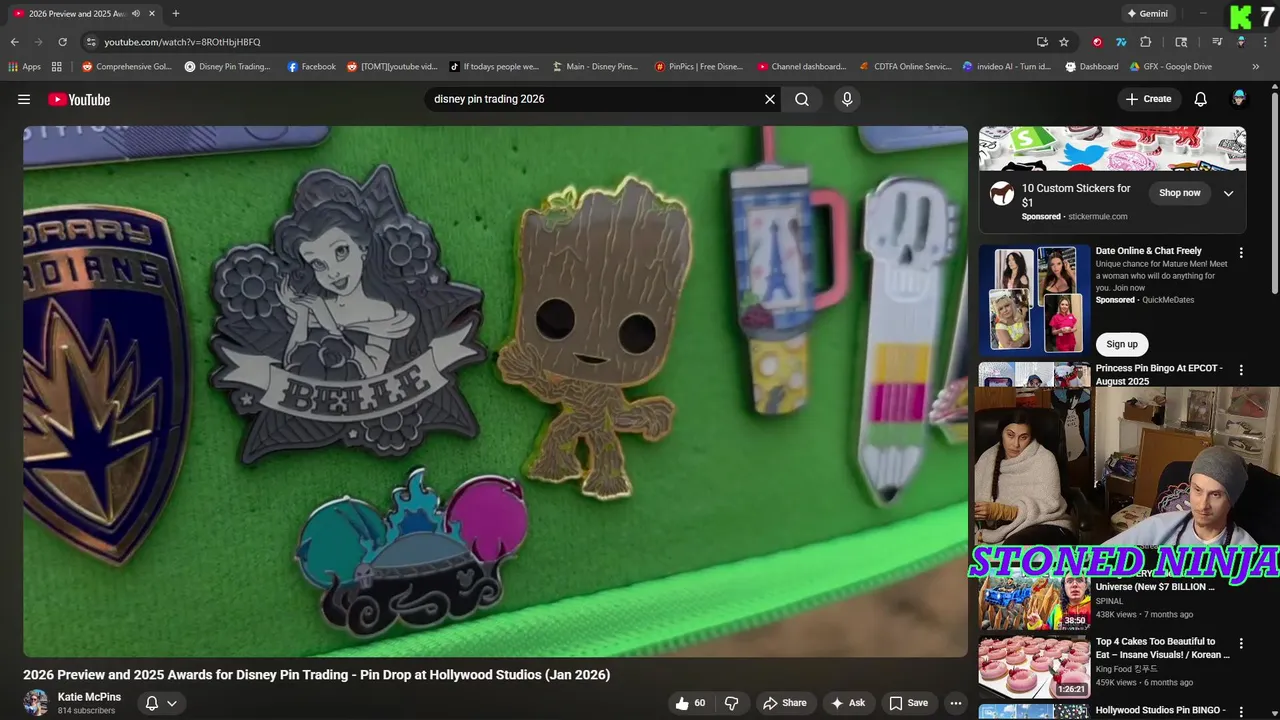1280x720 pixels.
Task: Bookmark this page with the star
Action: tap(1064, 42)
